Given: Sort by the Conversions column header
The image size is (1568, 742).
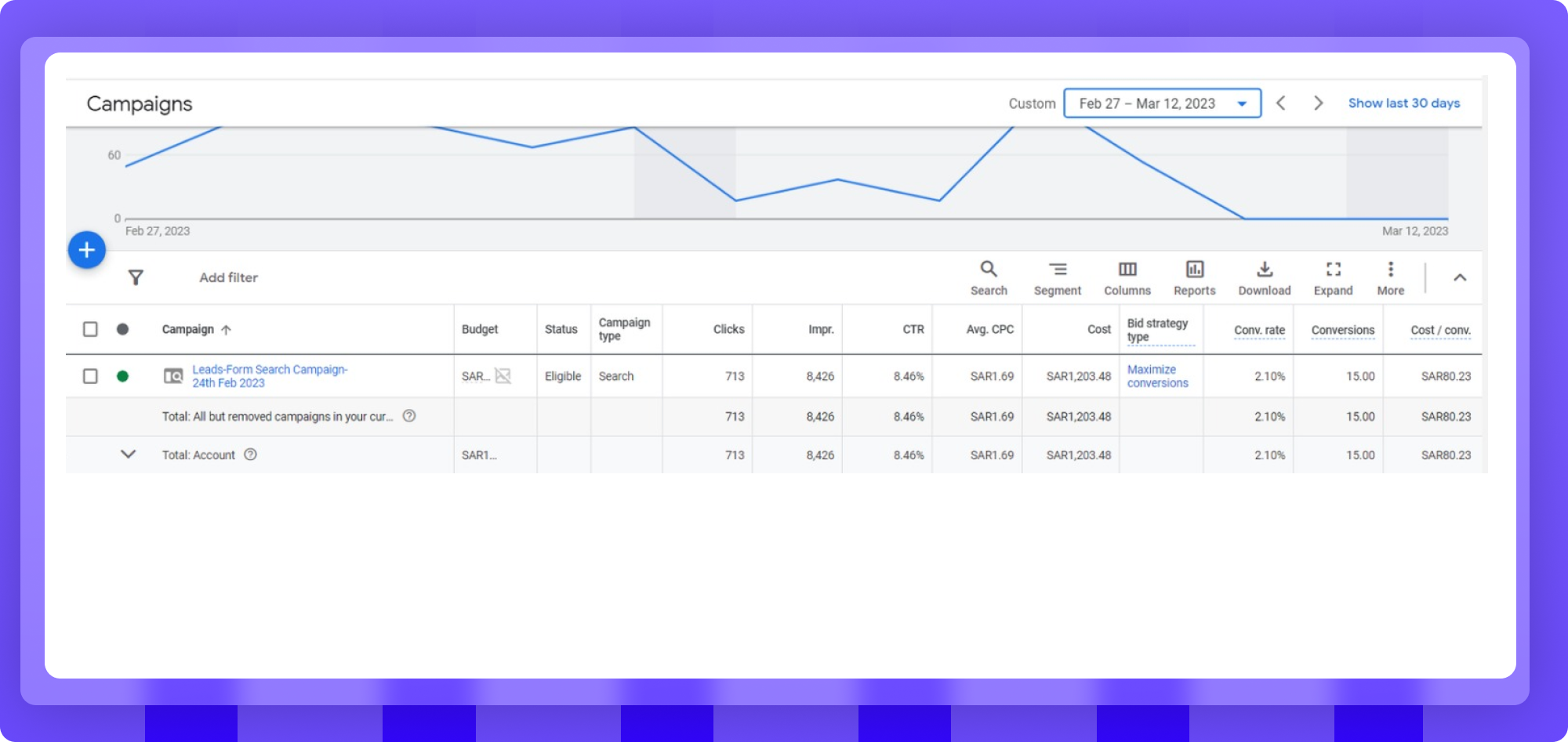Looking at the screenshot, I should tap(1342, 330).
